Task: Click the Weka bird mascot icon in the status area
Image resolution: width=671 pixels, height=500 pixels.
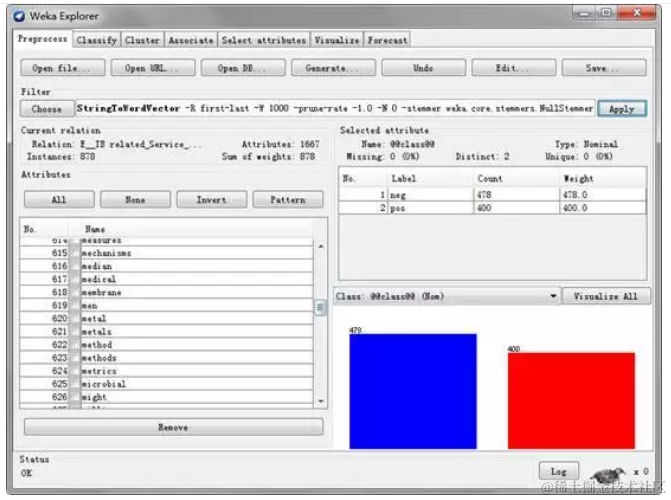Action: click(607, 475)
